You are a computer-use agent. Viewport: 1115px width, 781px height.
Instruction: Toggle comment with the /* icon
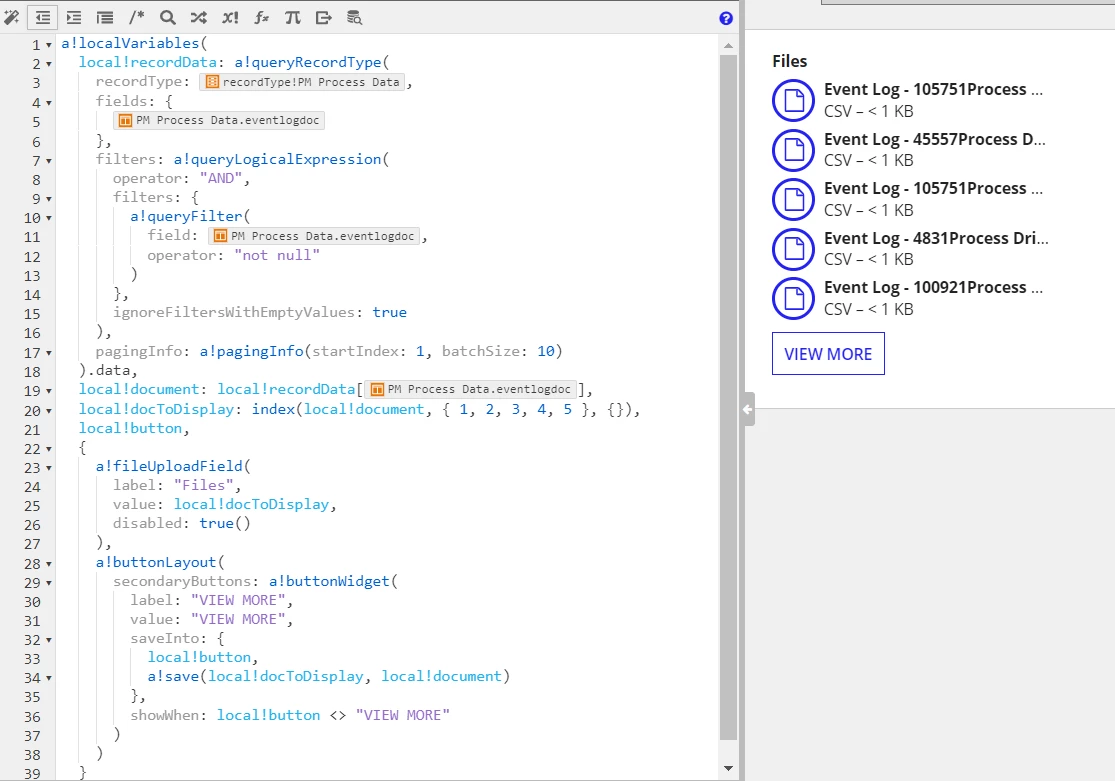coord(137,18)
